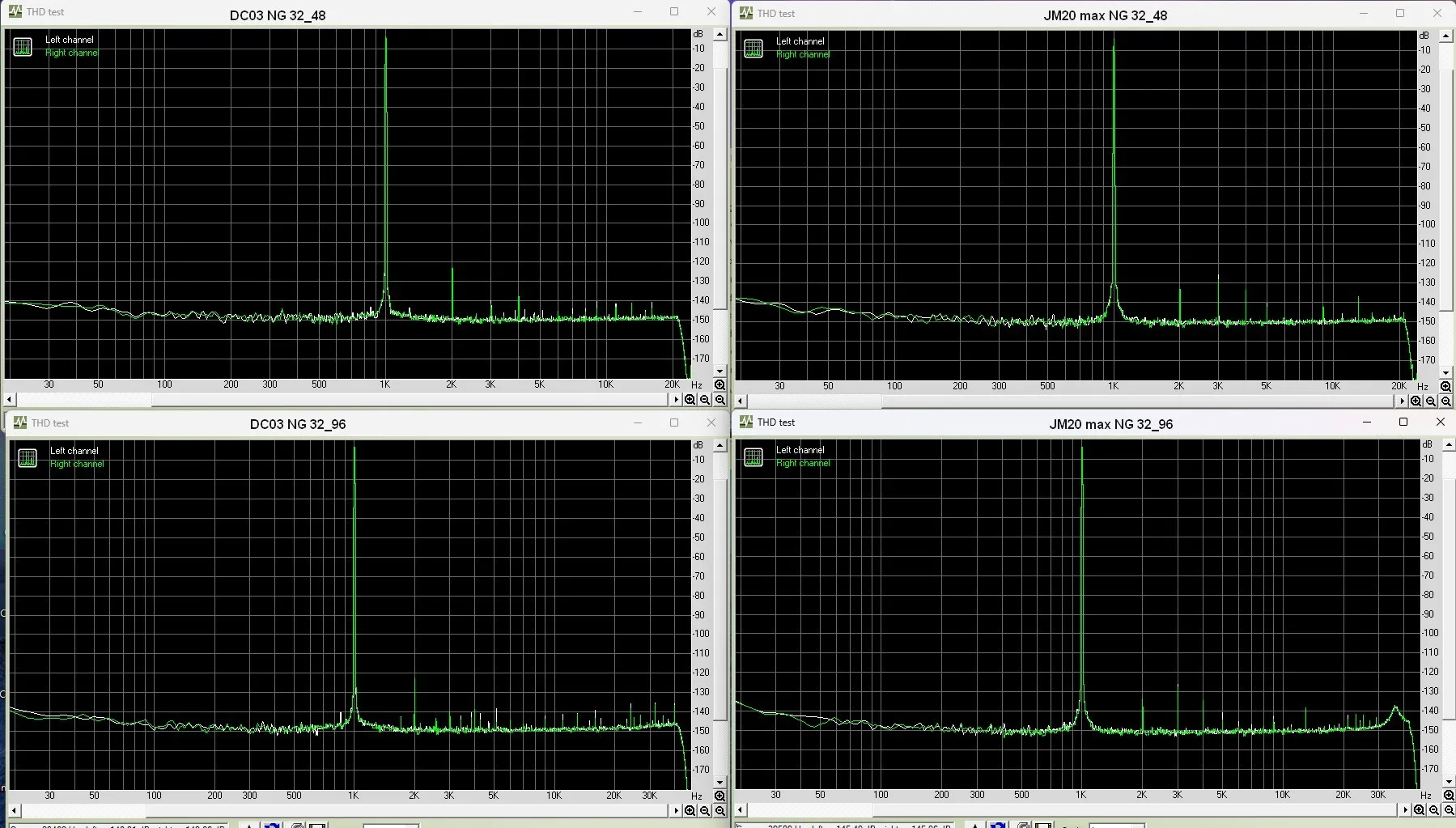The image size is (1456, 828).
Task: Click scroll-right arrow under DC03 NG 32_48 graph
Action: point(676,400)
